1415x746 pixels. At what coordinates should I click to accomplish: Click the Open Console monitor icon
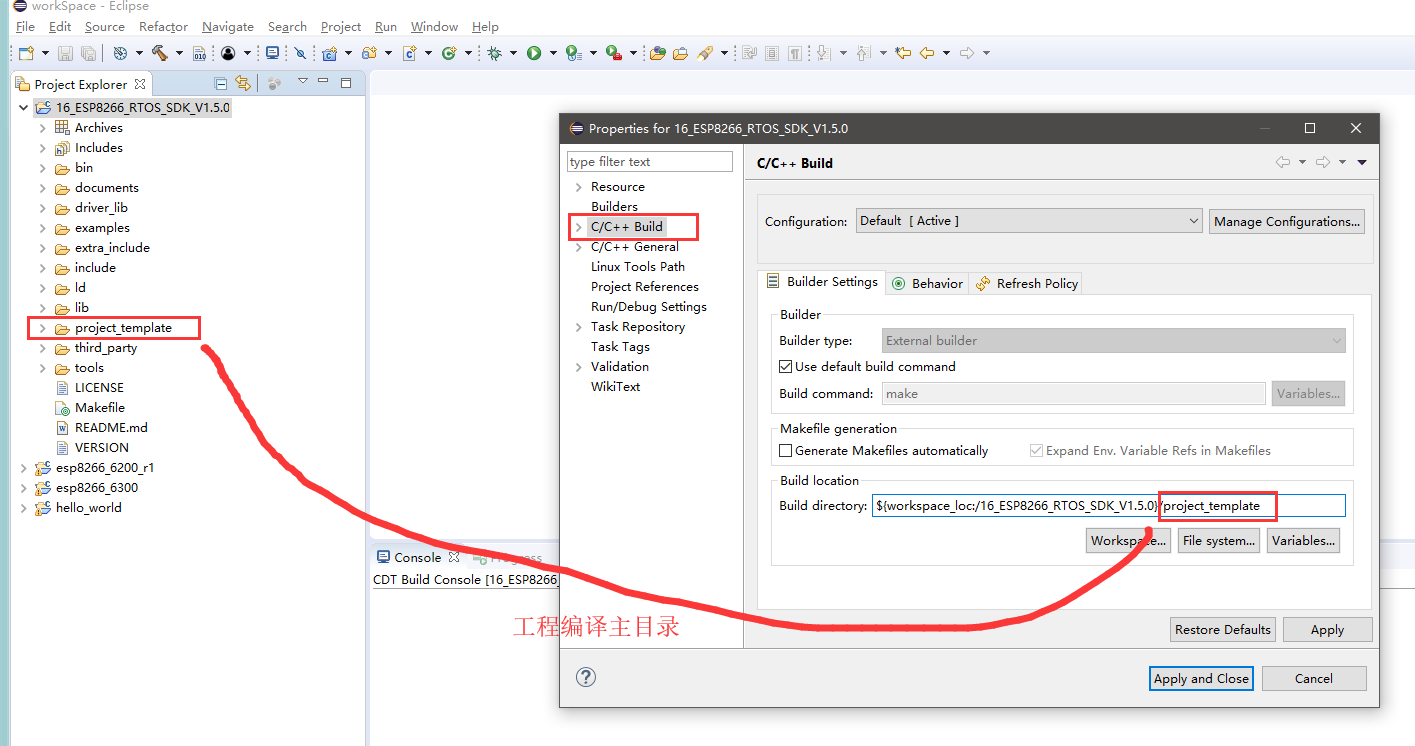[272, 53]
